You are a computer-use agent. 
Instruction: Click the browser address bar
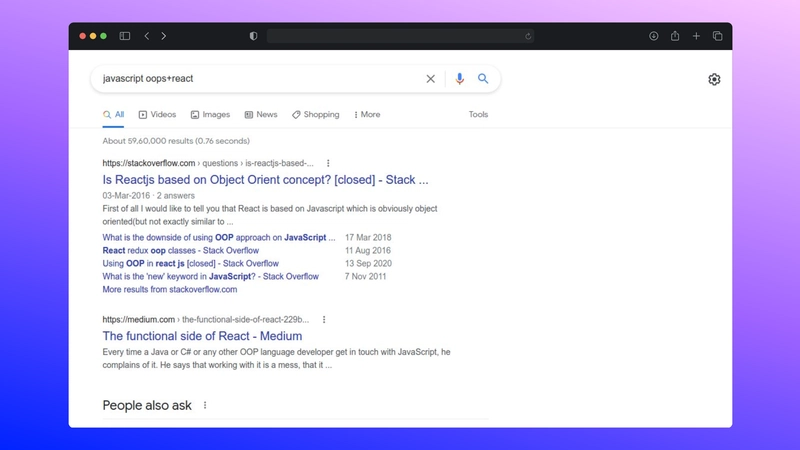pos(401,36)
